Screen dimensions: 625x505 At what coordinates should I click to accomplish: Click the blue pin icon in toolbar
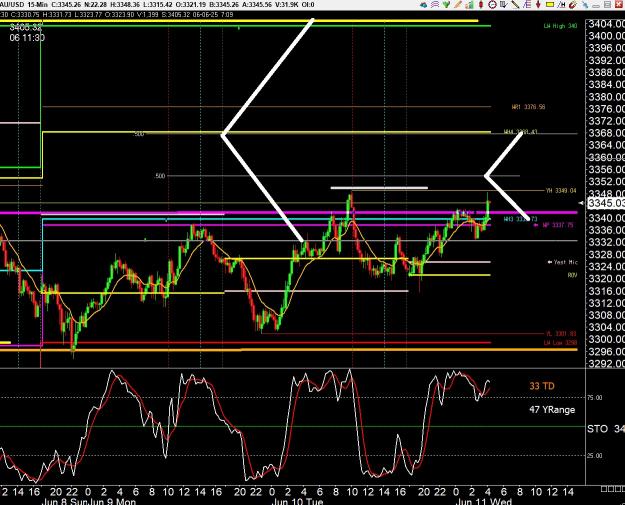[584, 5]
